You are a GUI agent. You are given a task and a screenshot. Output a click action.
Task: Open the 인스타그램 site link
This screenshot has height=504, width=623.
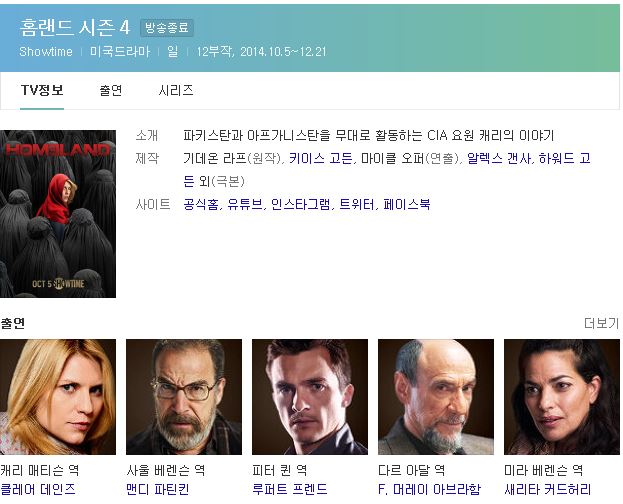pyautogui.click(x=301, y=204)
